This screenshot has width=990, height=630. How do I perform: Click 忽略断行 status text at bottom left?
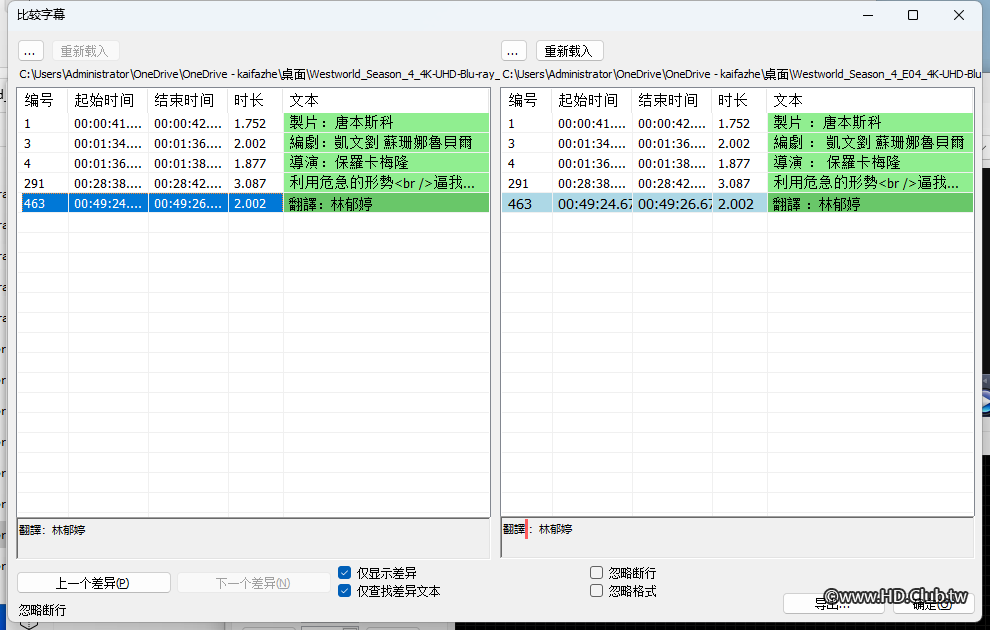pyautogui.click(x=42, y=610)
